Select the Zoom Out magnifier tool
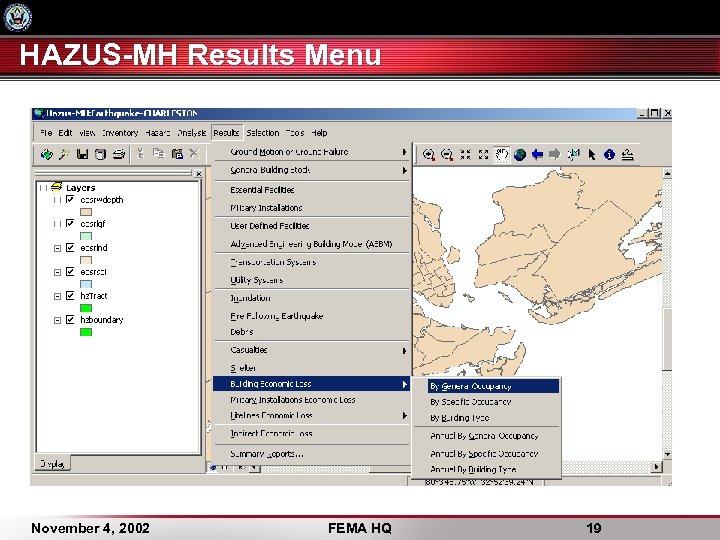720x540 pixels. coord(447,155)
